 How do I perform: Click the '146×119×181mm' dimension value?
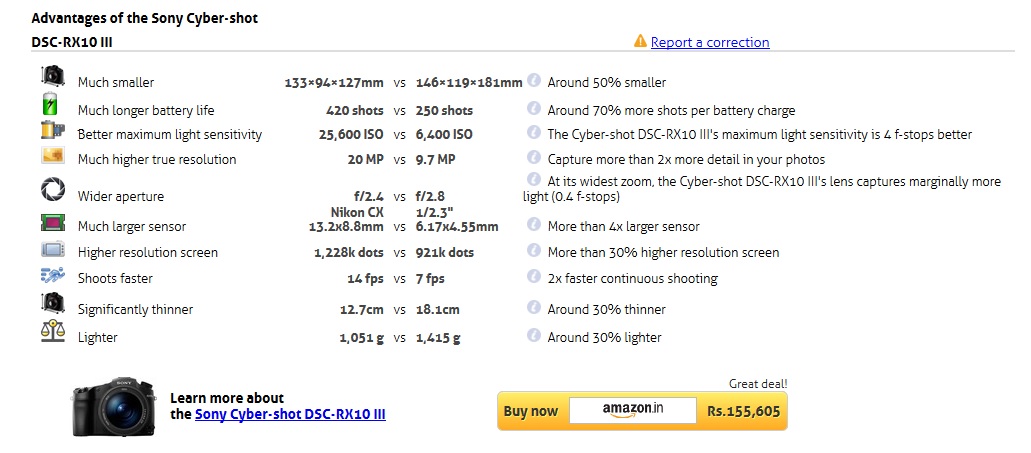pyautogui.click(x=469, y=83)
